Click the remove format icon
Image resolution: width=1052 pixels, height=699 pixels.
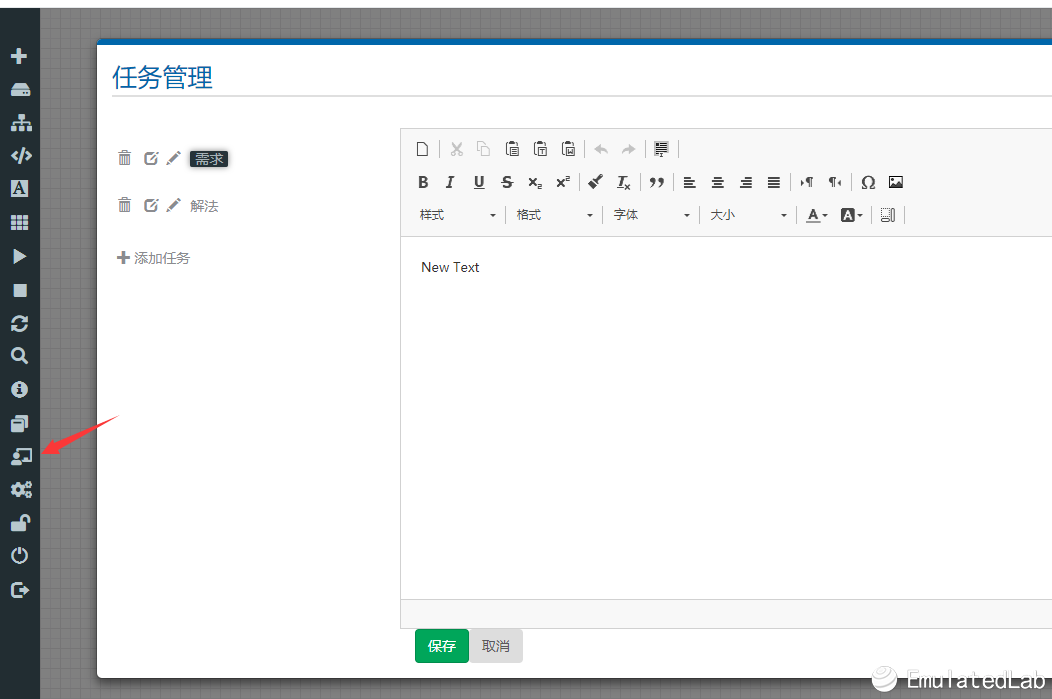pos(623,182)
